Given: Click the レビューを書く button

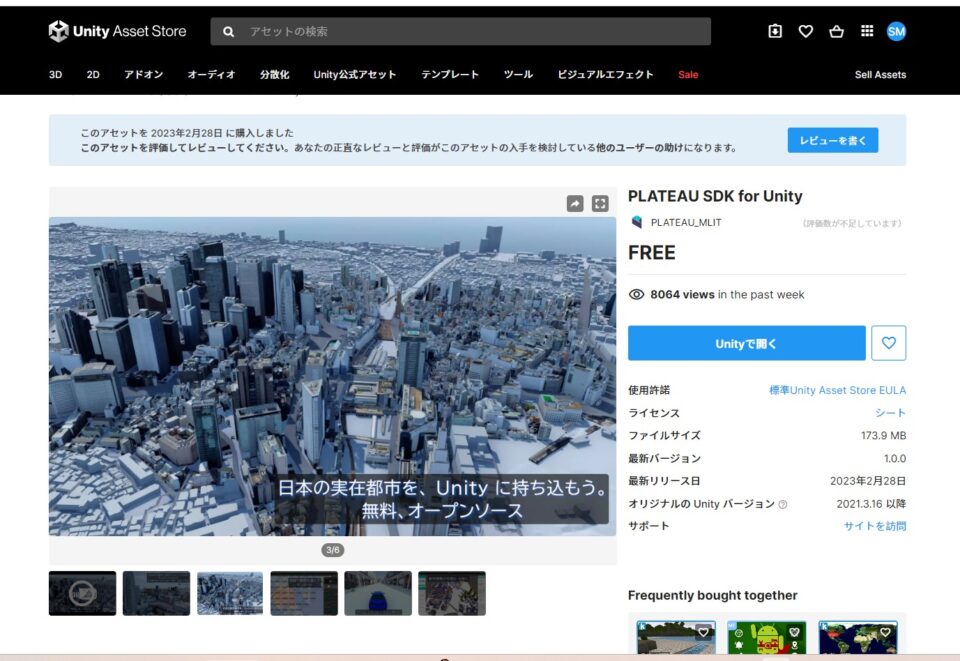Looking at the screenshot, I should coord(831,140).
